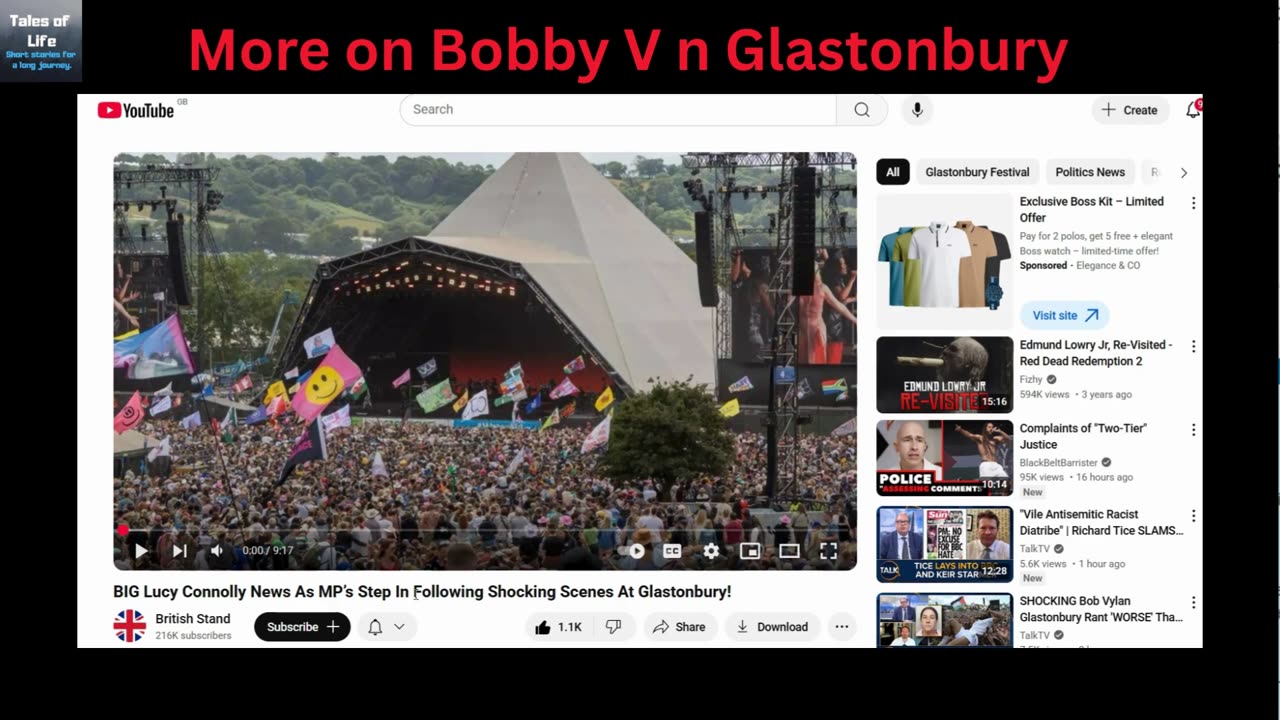Screen dimensions: 1280x720
Task: Toggle theater mode icon
Action: (789, 551)
